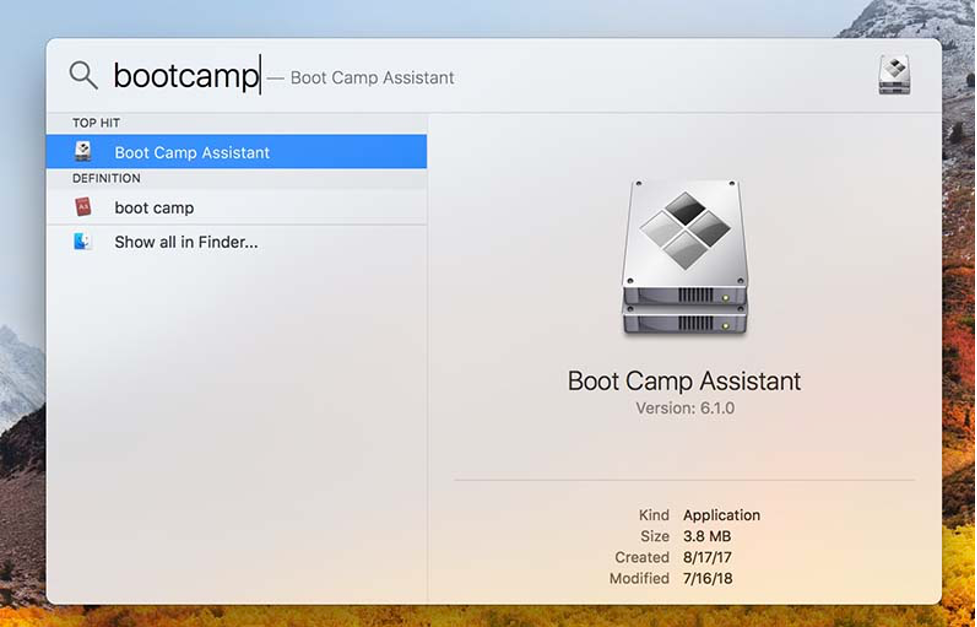Click the Version: 6.1.0 text

pyautogui.click(x=685, y=408)
